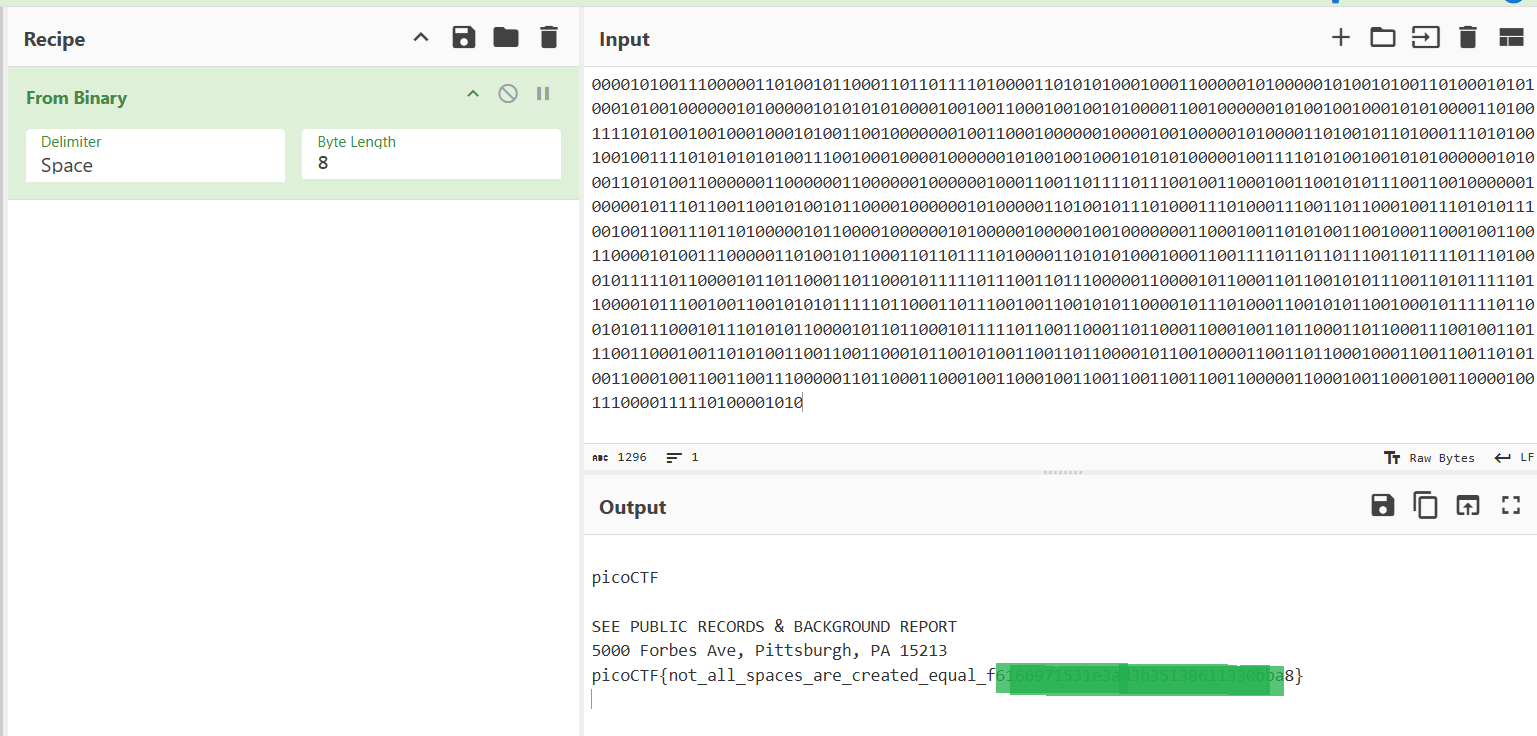Change Raw Bytes input encoding

pyautogui.click(x=1429, y=458)
